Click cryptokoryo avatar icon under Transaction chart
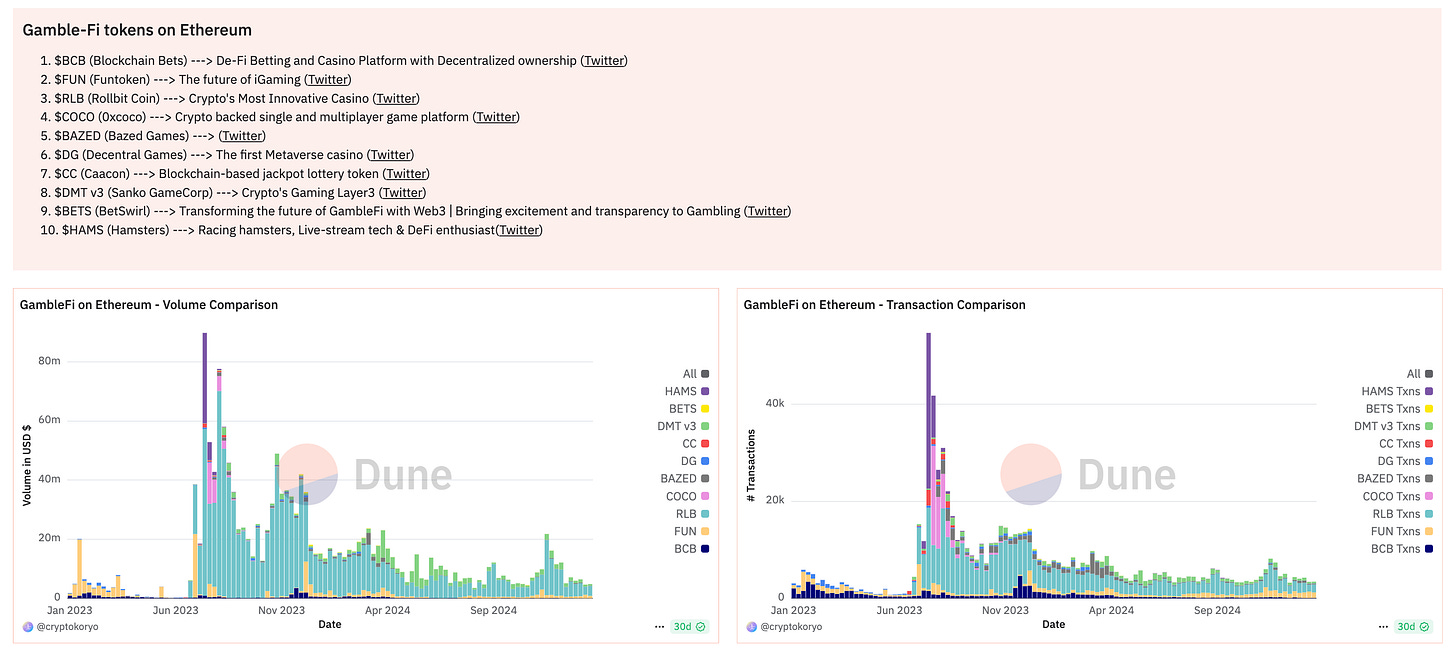The width and height of the screenshot is (1456, 651). [x=751, y=626]
